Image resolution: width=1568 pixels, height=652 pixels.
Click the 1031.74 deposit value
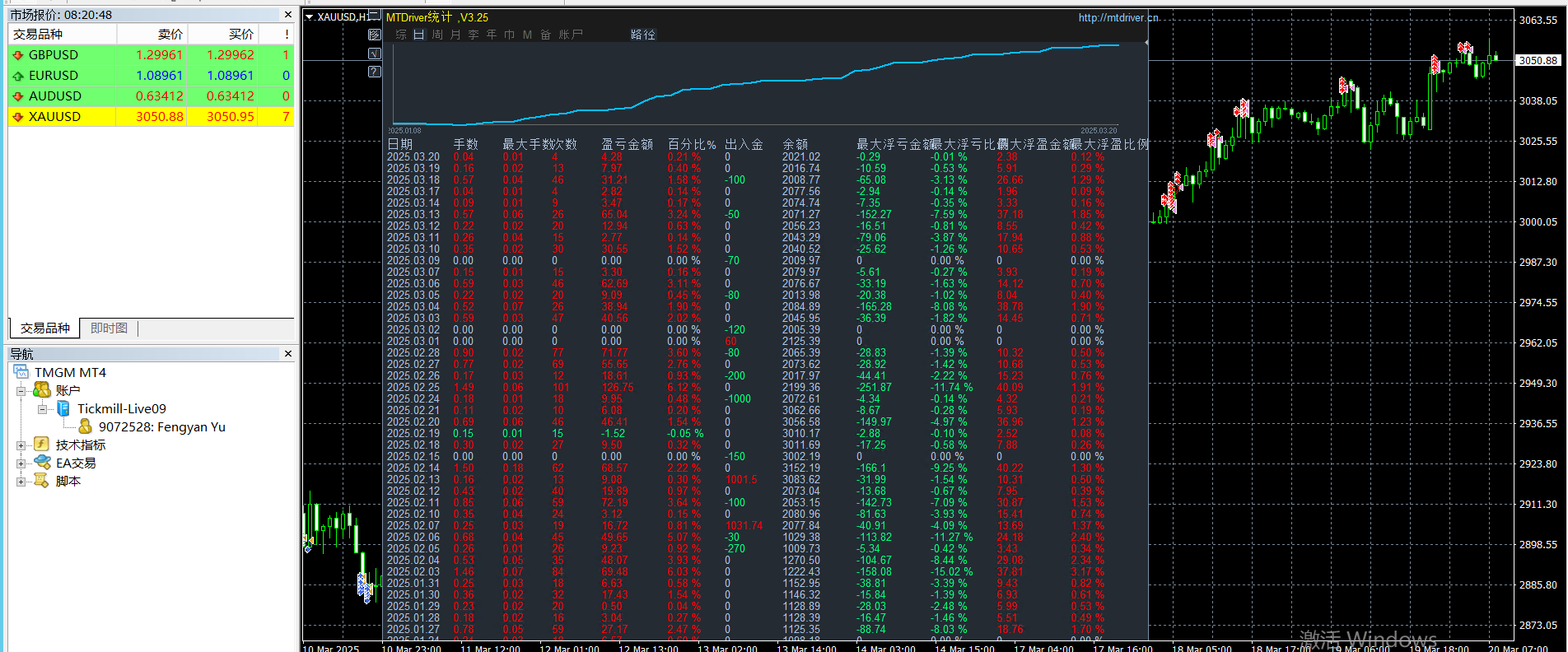744,525
